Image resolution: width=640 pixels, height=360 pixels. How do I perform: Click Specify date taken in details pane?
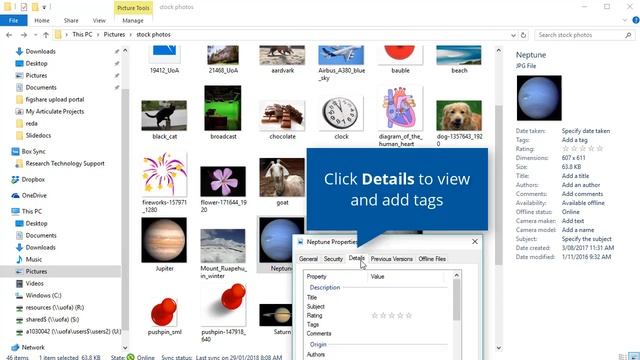586,131
